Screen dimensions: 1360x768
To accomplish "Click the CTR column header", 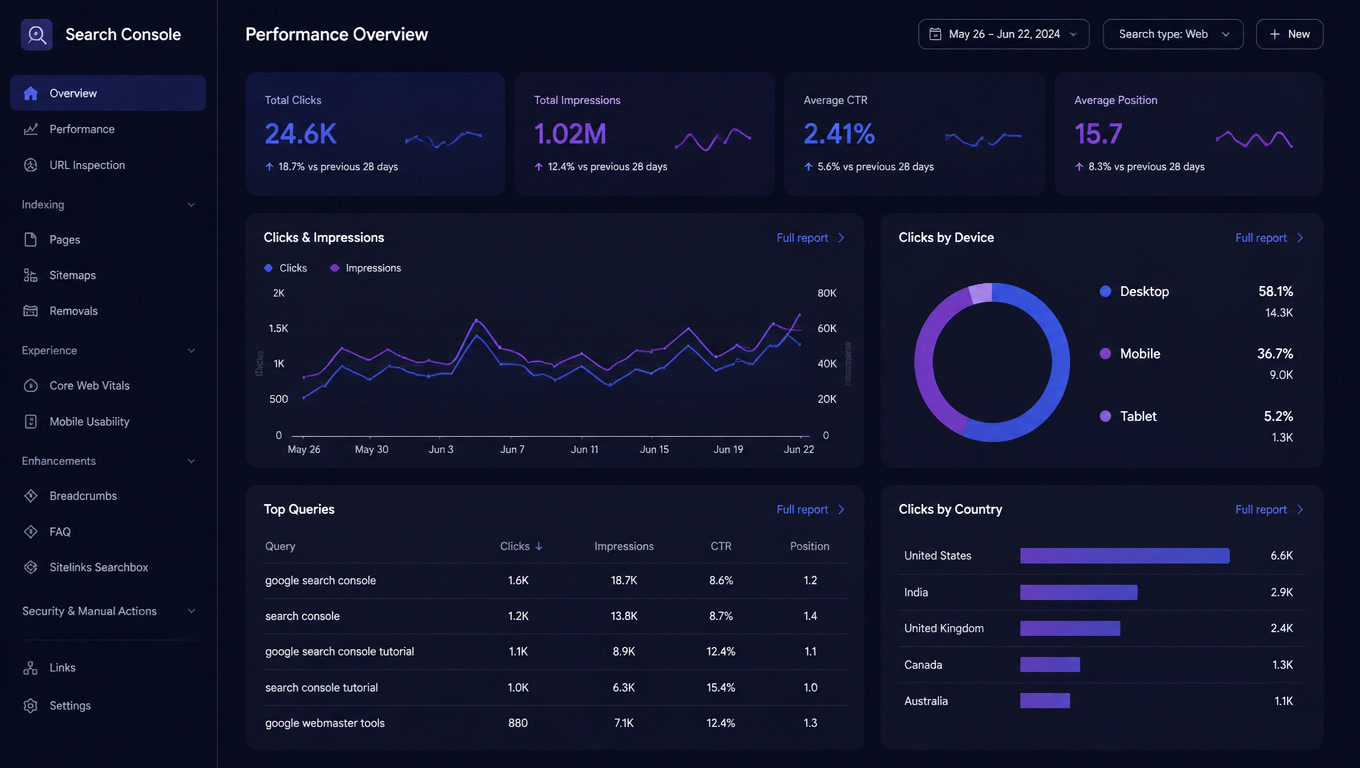I will (721, 547).
